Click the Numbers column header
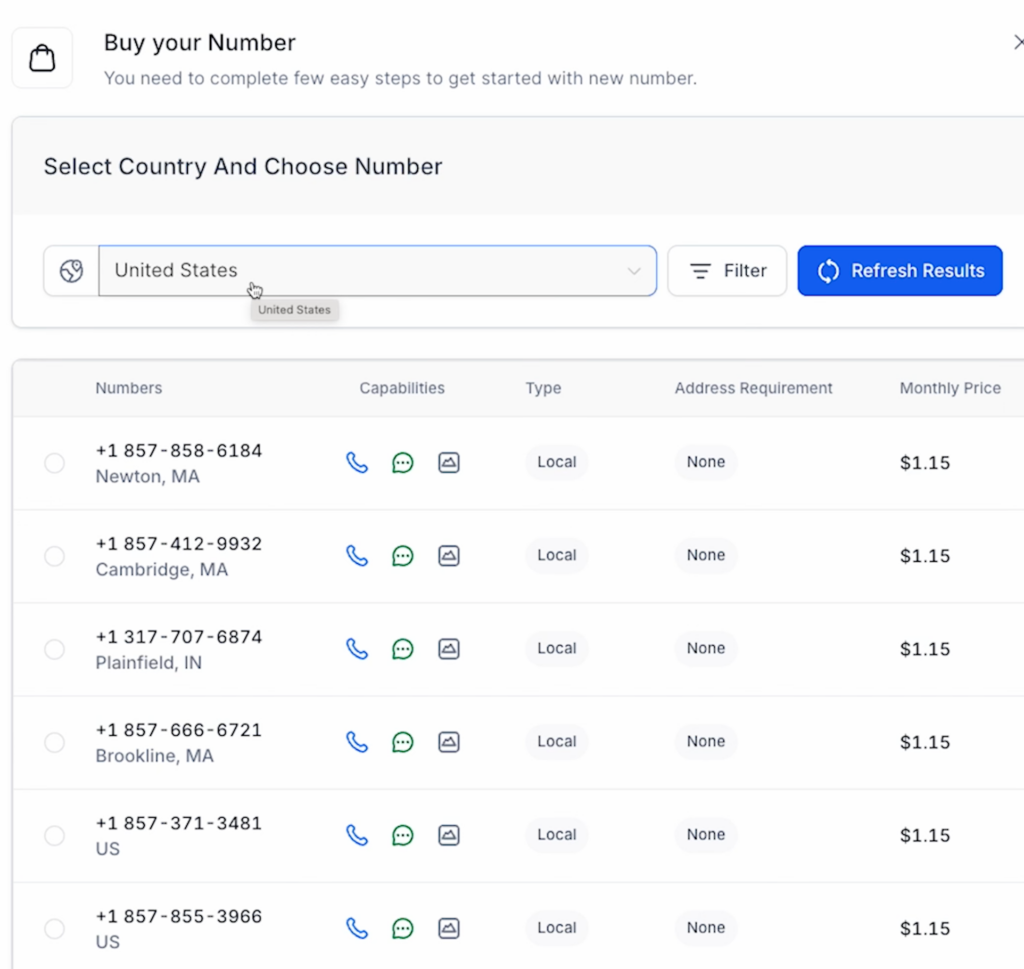The image size is (1024, 969). 128,388
